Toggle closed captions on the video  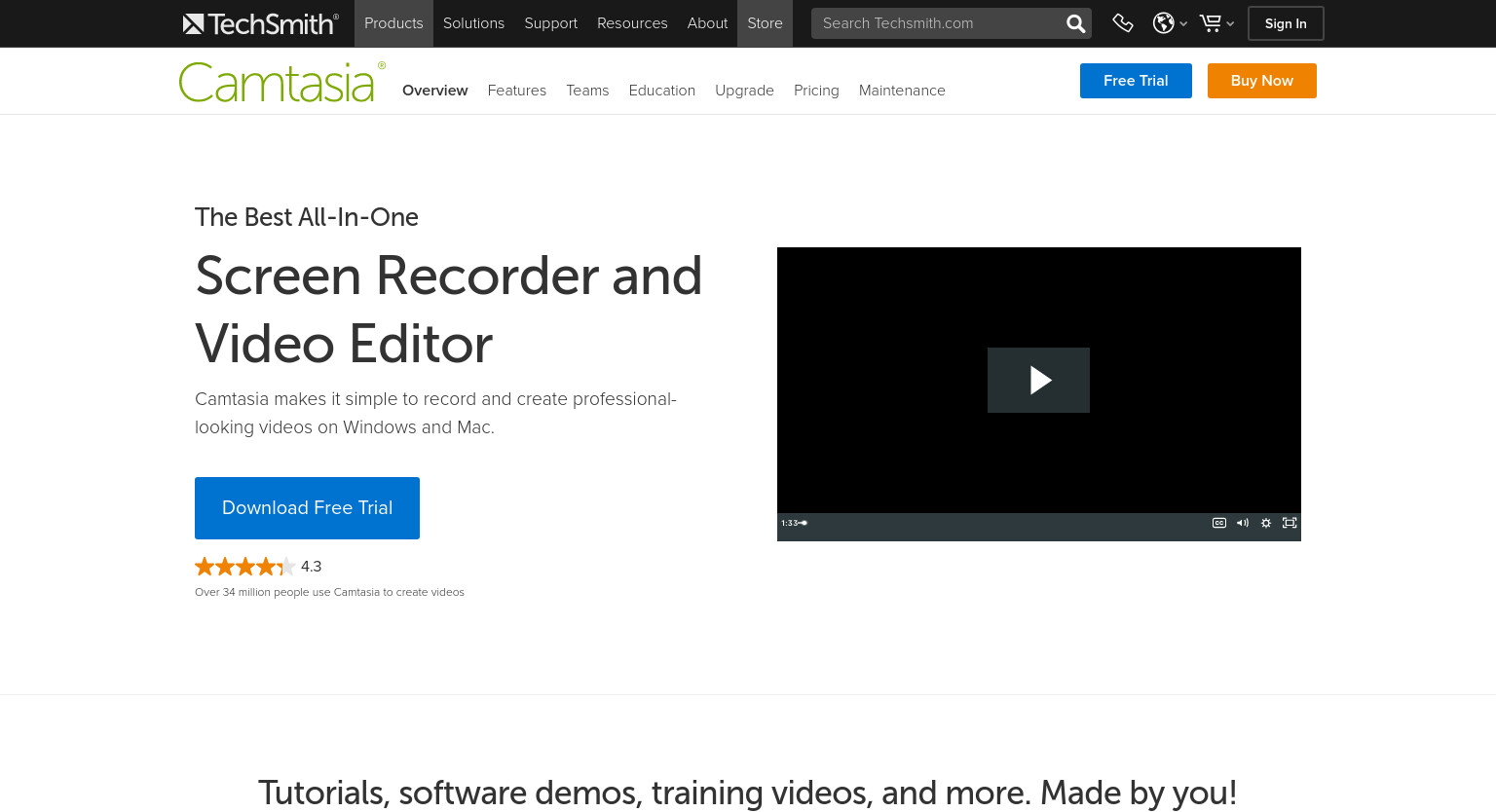click(1218, 523)
